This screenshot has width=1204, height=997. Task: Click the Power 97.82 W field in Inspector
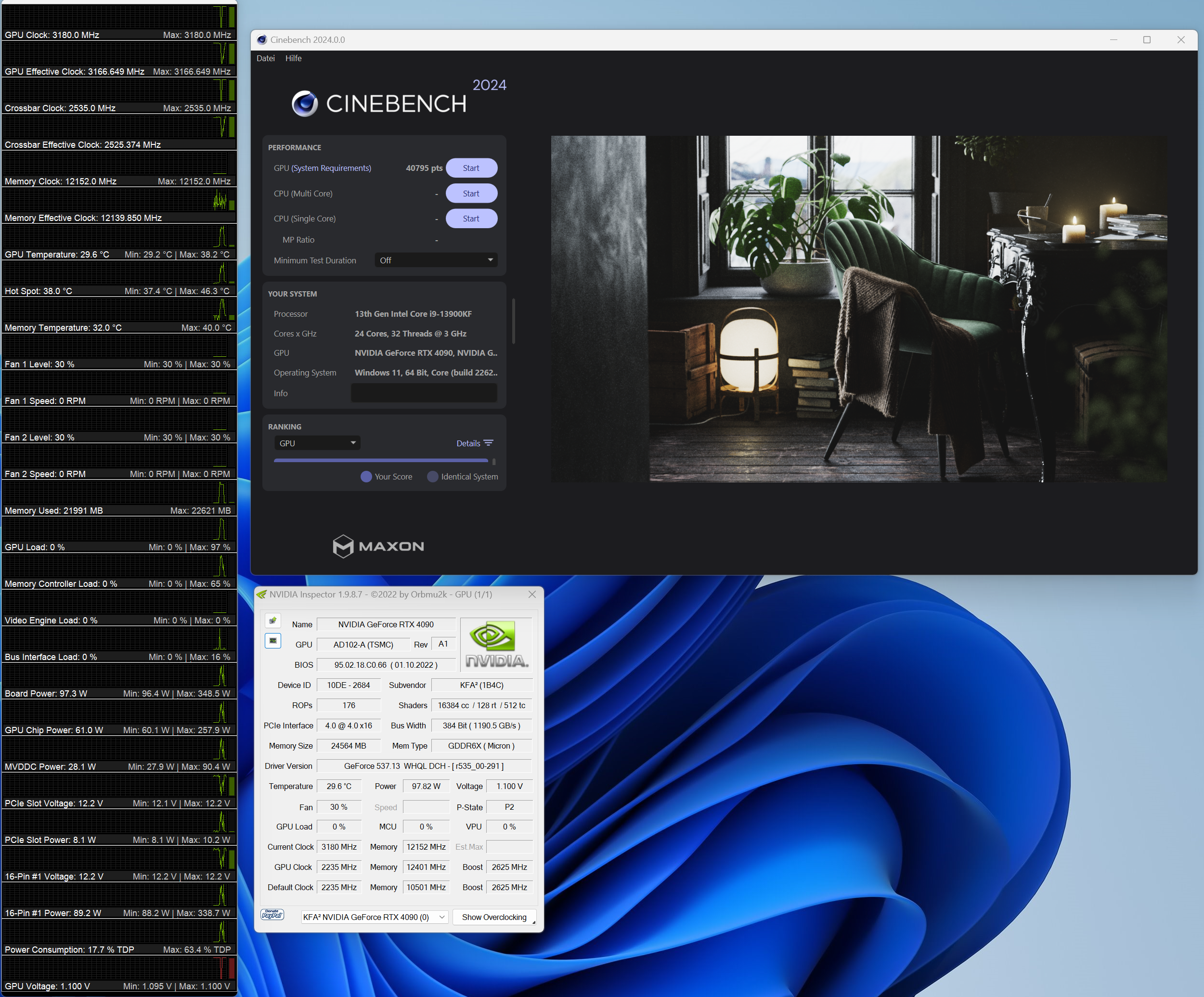point(426,786)
